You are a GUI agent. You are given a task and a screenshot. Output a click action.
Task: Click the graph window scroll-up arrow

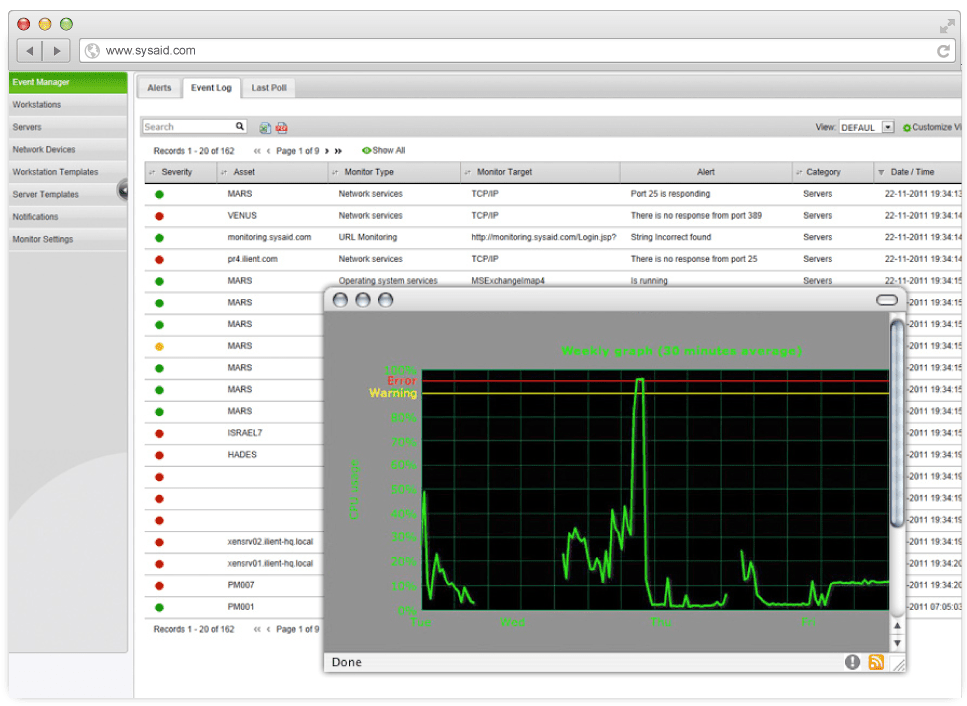(x=897, y=626)
